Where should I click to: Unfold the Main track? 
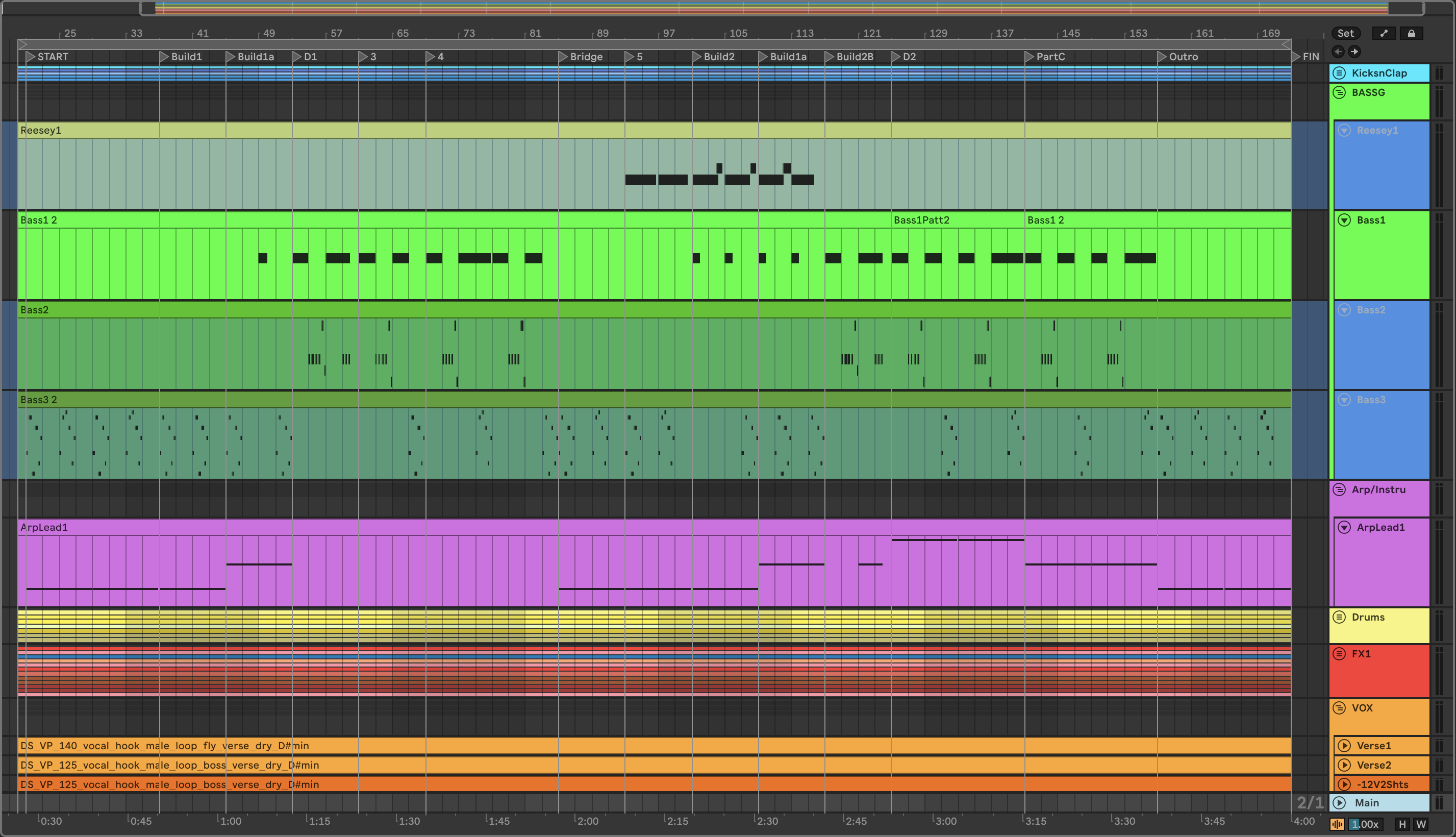tap(1339, 802)
